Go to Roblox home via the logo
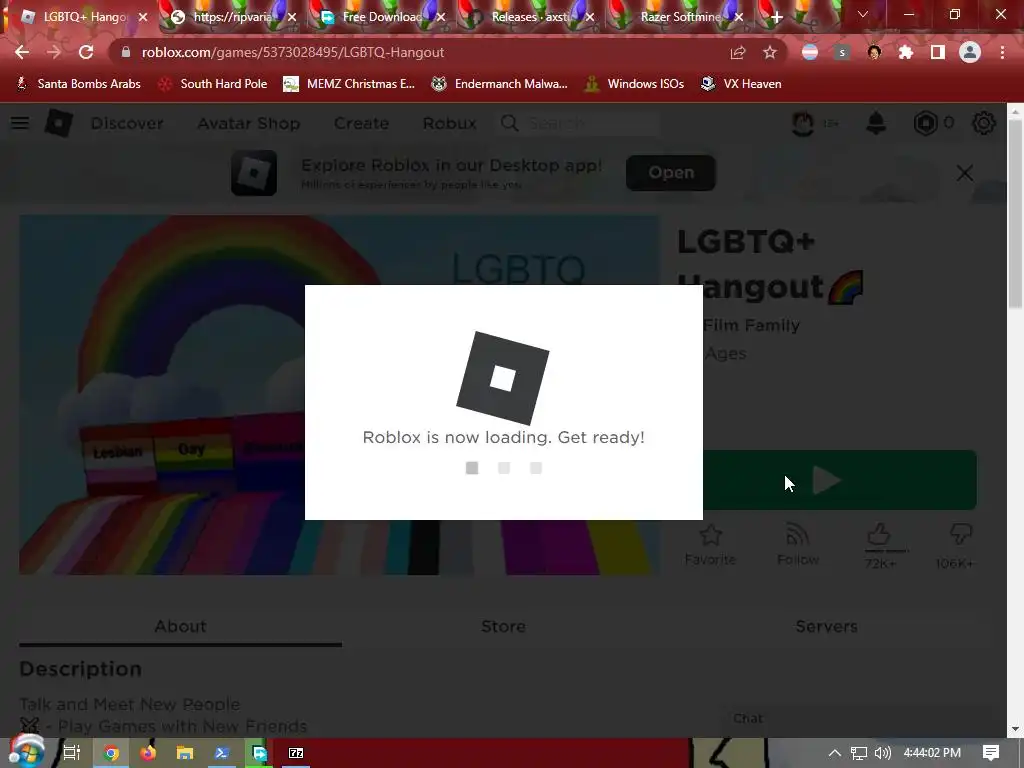This screenshot has height=768, width=1024. [x=58, y=123]
